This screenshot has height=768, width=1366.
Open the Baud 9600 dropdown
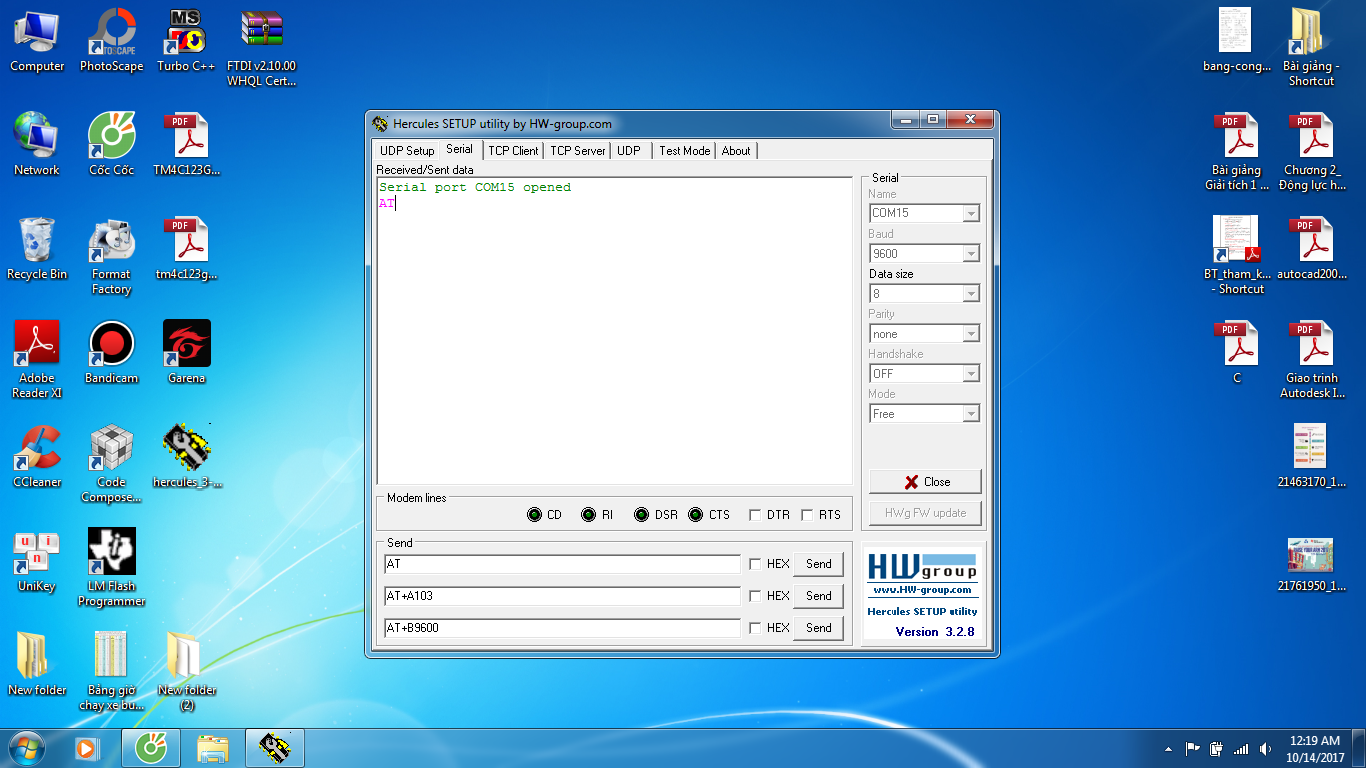coord(970,254)
